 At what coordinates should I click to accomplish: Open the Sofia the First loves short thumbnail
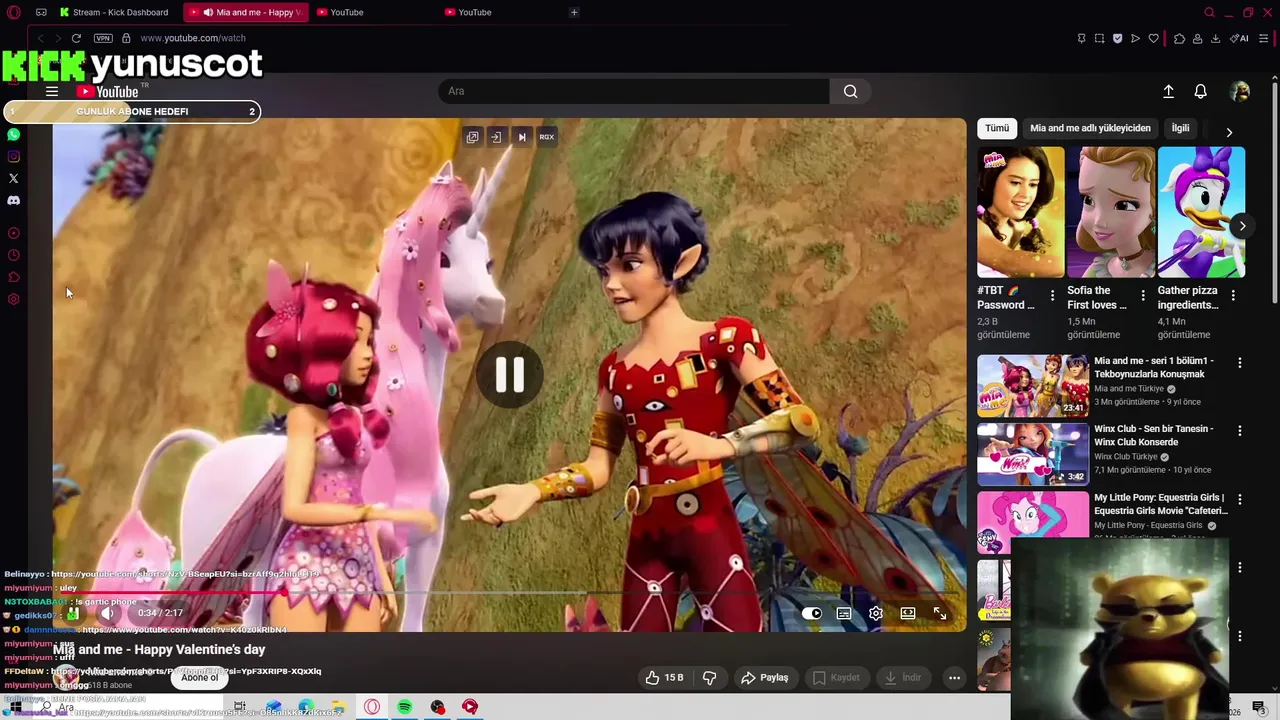click(x=1110, y=212)
